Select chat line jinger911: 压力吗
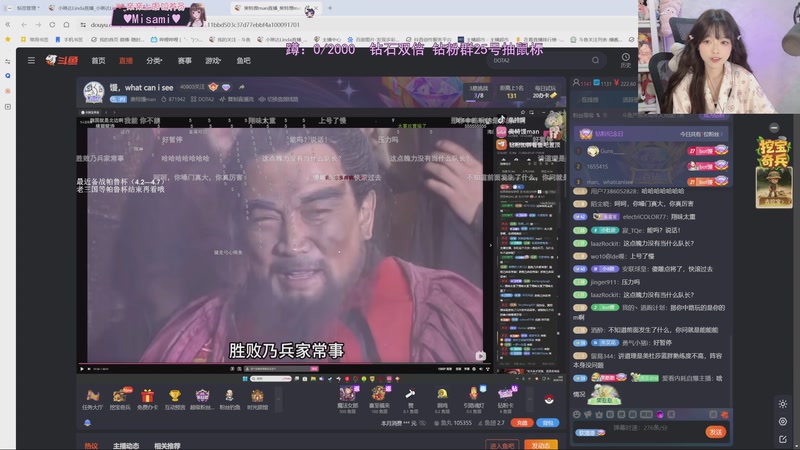 click(x=607, y=282)
